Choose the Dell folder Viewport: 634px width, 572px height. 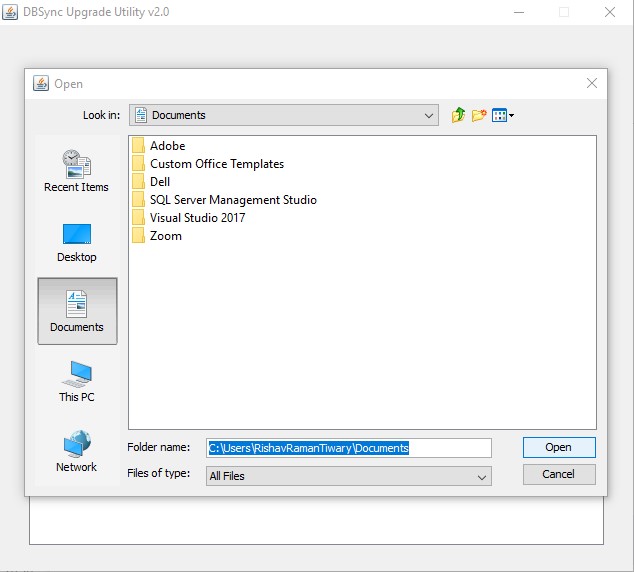click(x=160, y=182)
